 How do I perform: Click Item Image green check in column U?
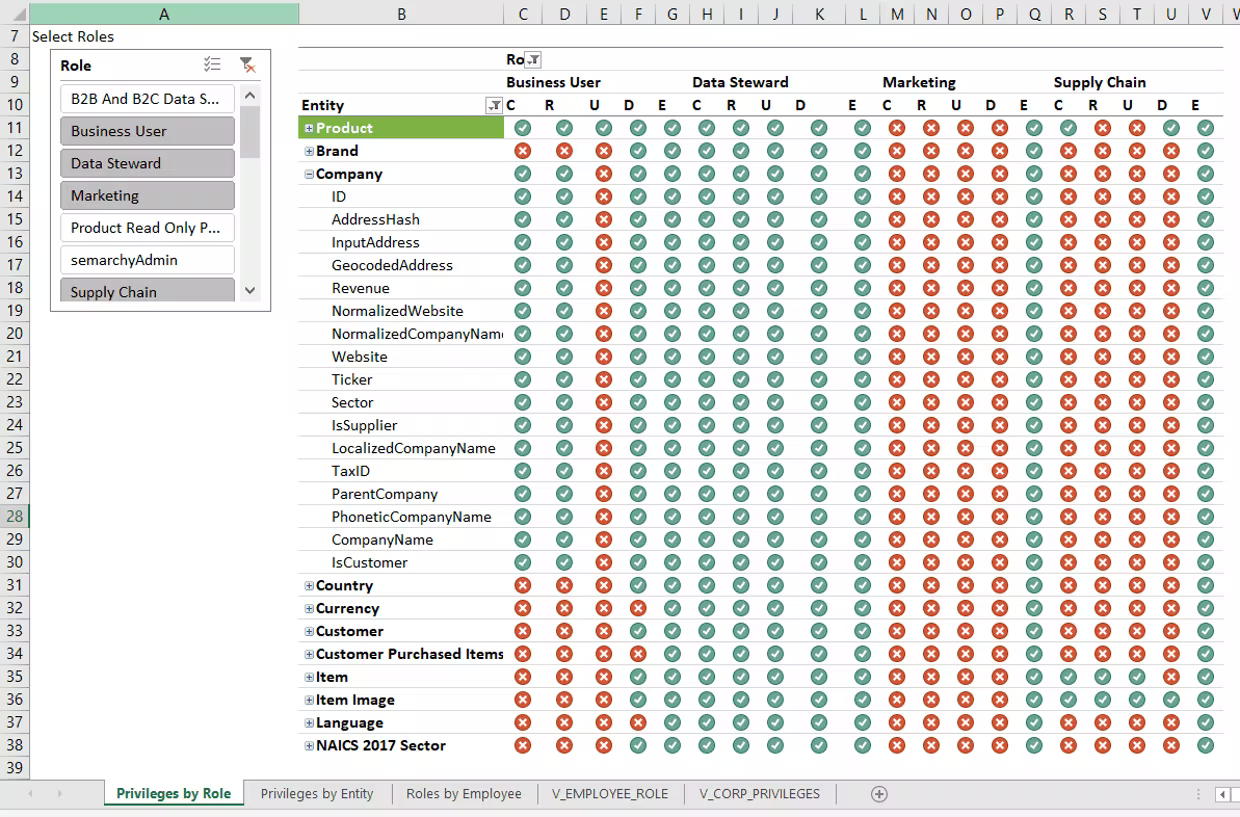[x=1171, y=701]
